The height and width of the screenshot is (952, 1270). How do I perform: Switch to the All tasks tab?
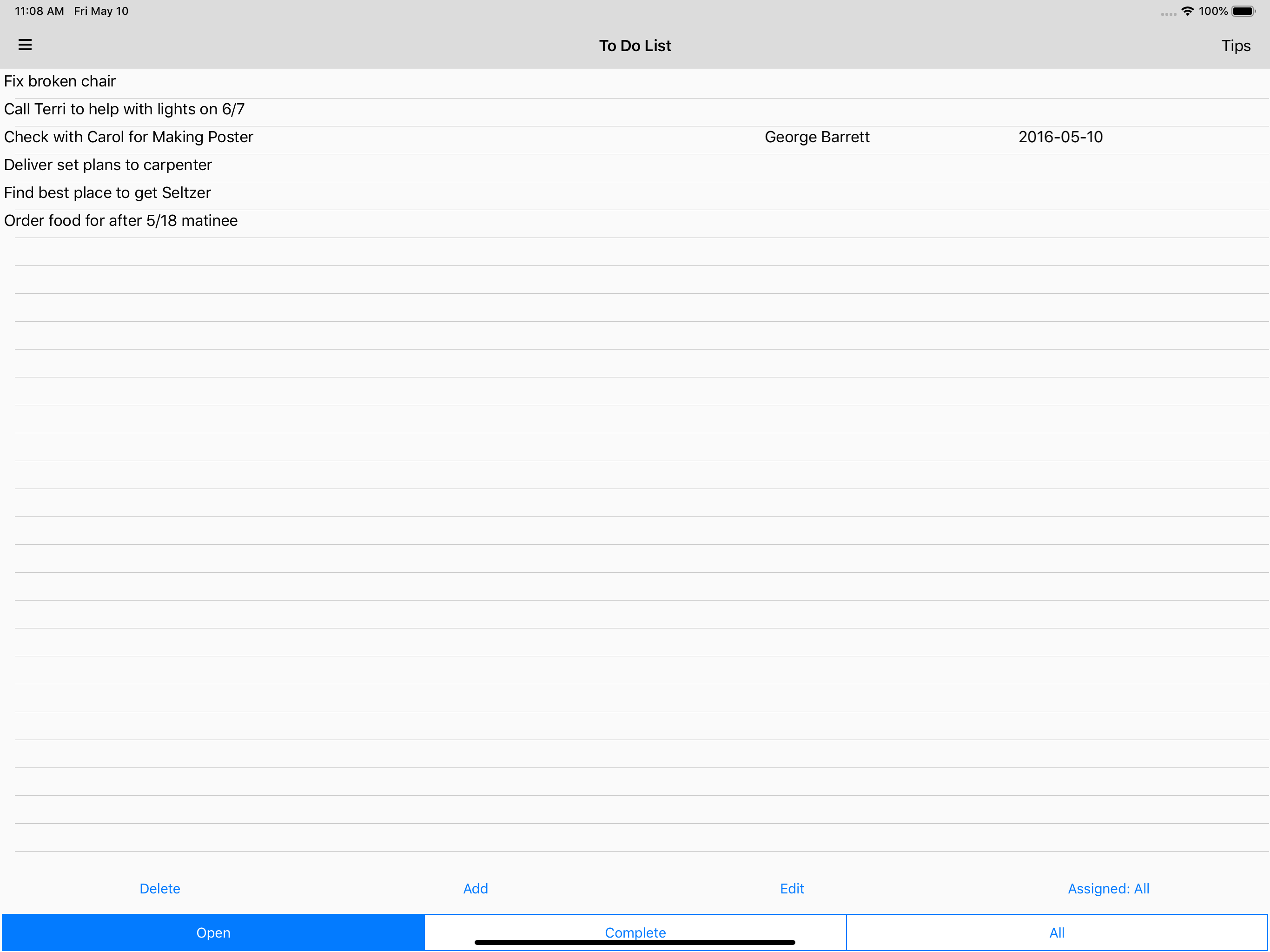(1057, 932)
